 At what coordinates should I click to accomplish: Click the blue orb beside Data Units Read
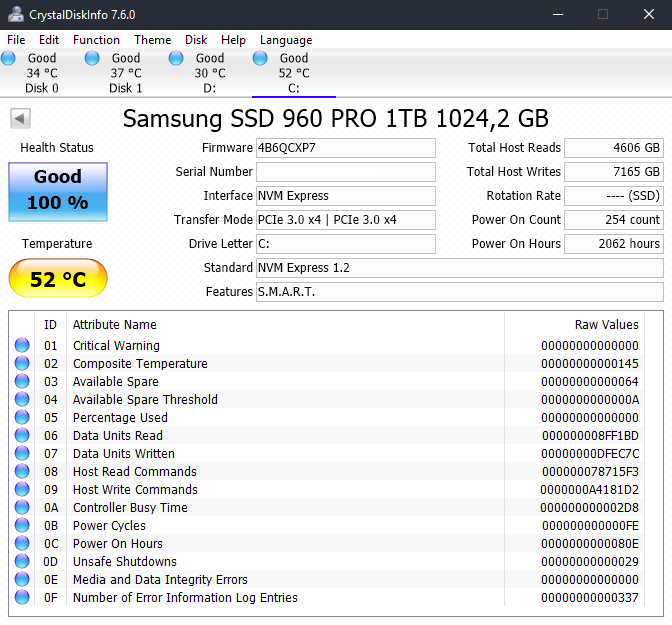pos(22,435)
